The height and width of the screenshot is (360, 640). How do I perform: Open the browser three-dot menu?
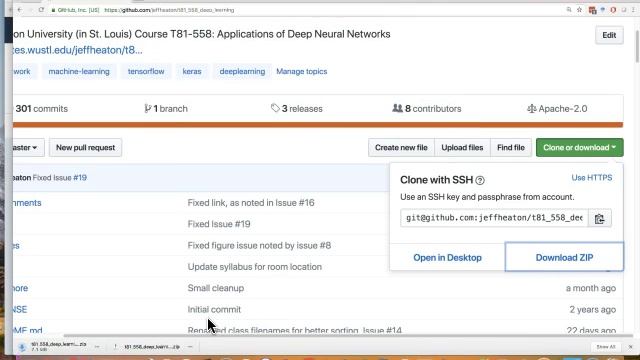(633, 10)
